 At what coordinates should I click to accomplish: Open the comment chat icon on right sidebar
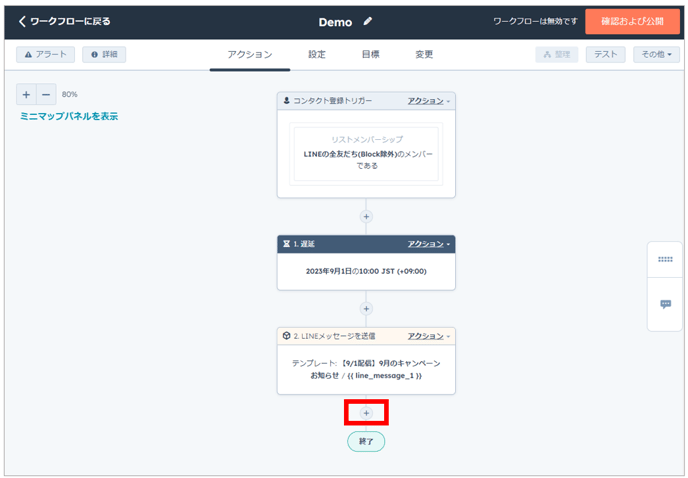(665, 304)
